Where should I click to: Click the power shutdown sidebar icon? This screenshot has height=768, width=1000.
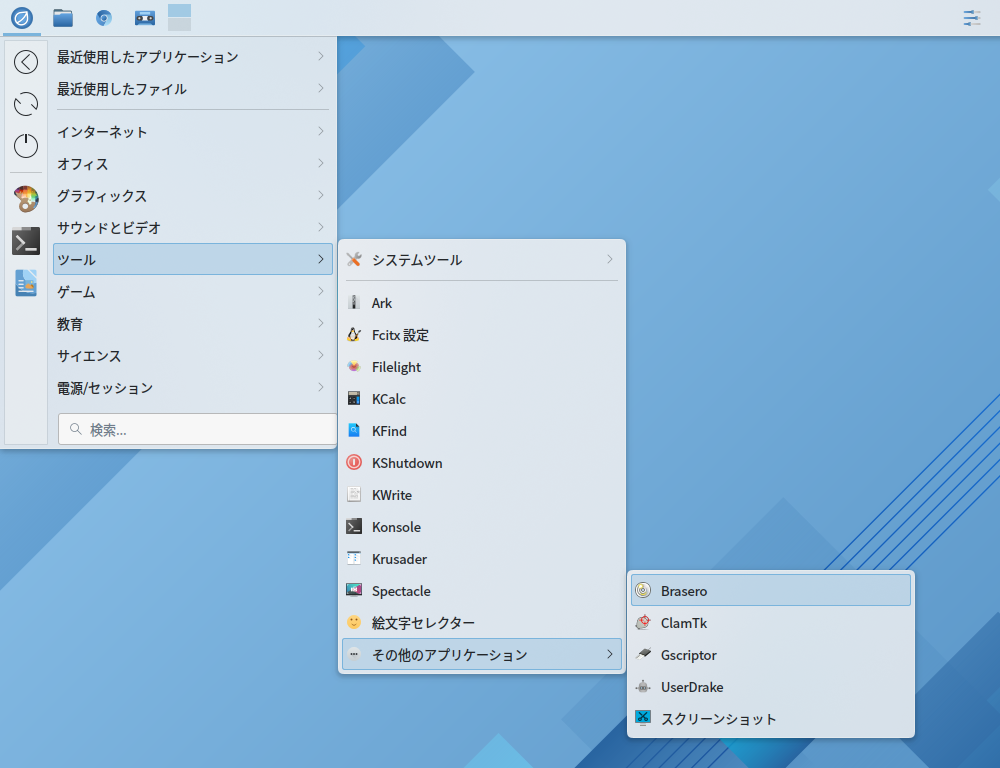[x=26, y=146]
